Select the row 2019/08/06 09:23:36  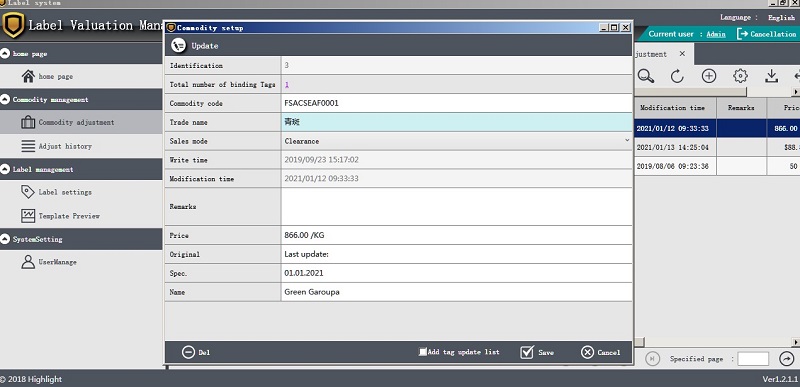tap(717, 166)
